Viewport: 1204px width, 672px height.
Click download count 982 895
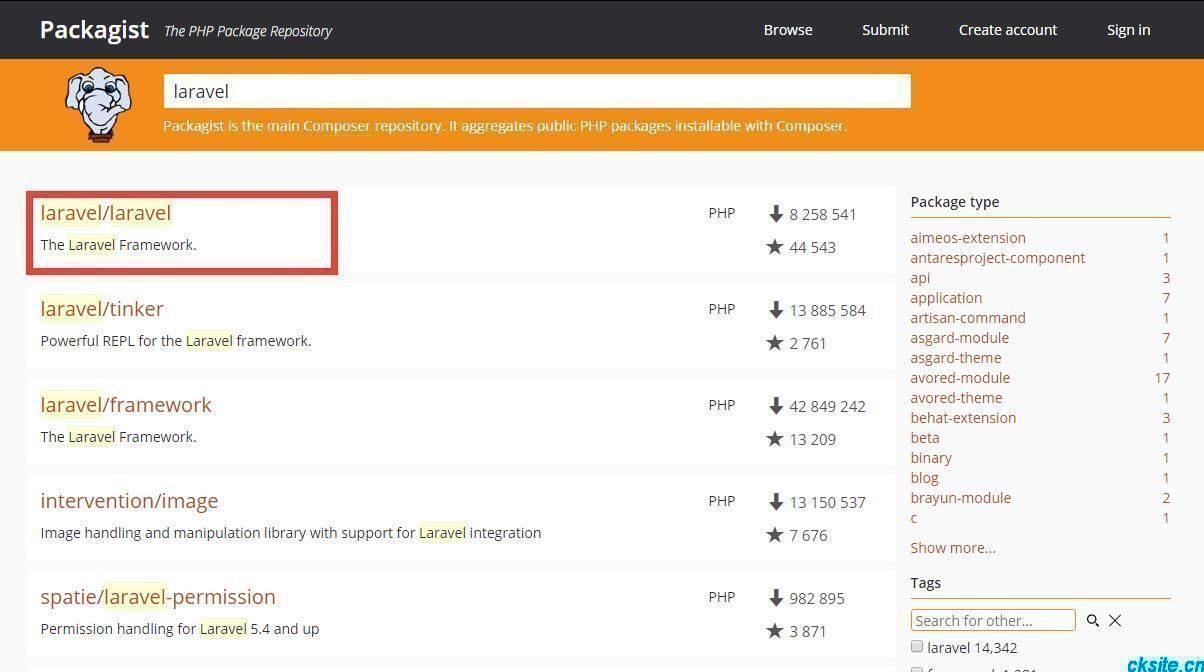817,598
